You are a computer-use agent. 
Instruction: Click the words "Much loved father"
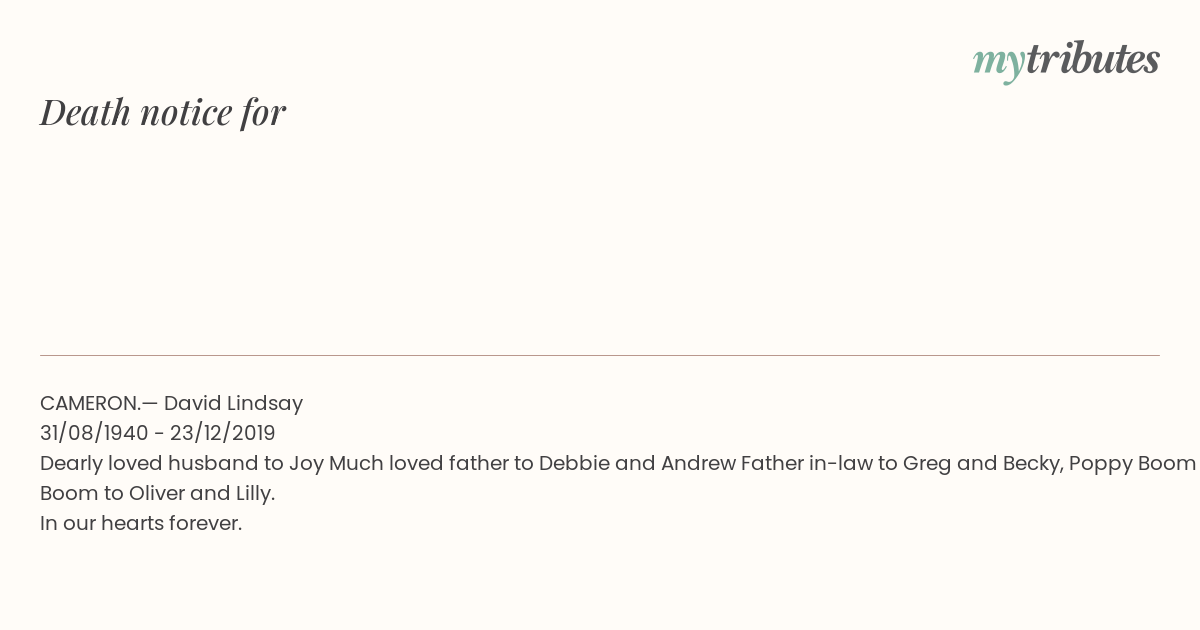click(420, 463)
